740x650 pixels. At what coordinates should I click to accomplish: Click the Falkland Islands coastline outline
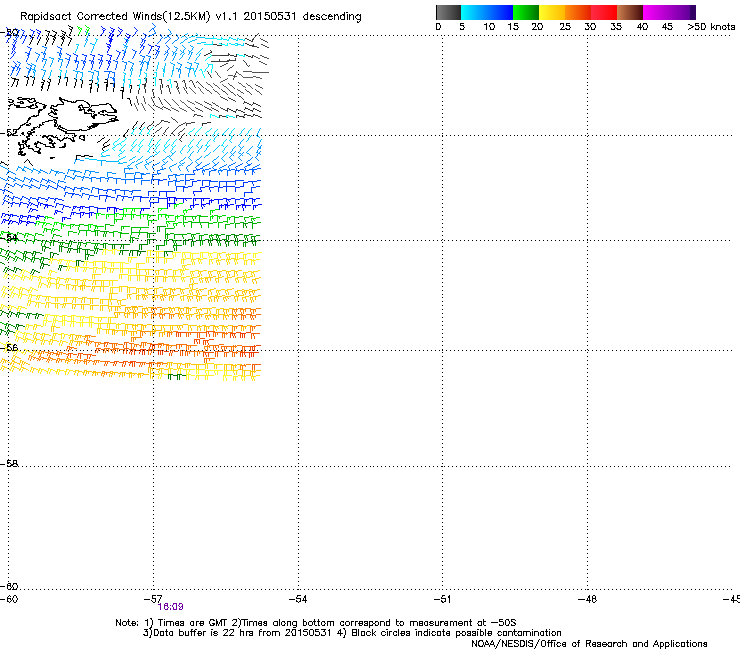click(x=61, y=125)
